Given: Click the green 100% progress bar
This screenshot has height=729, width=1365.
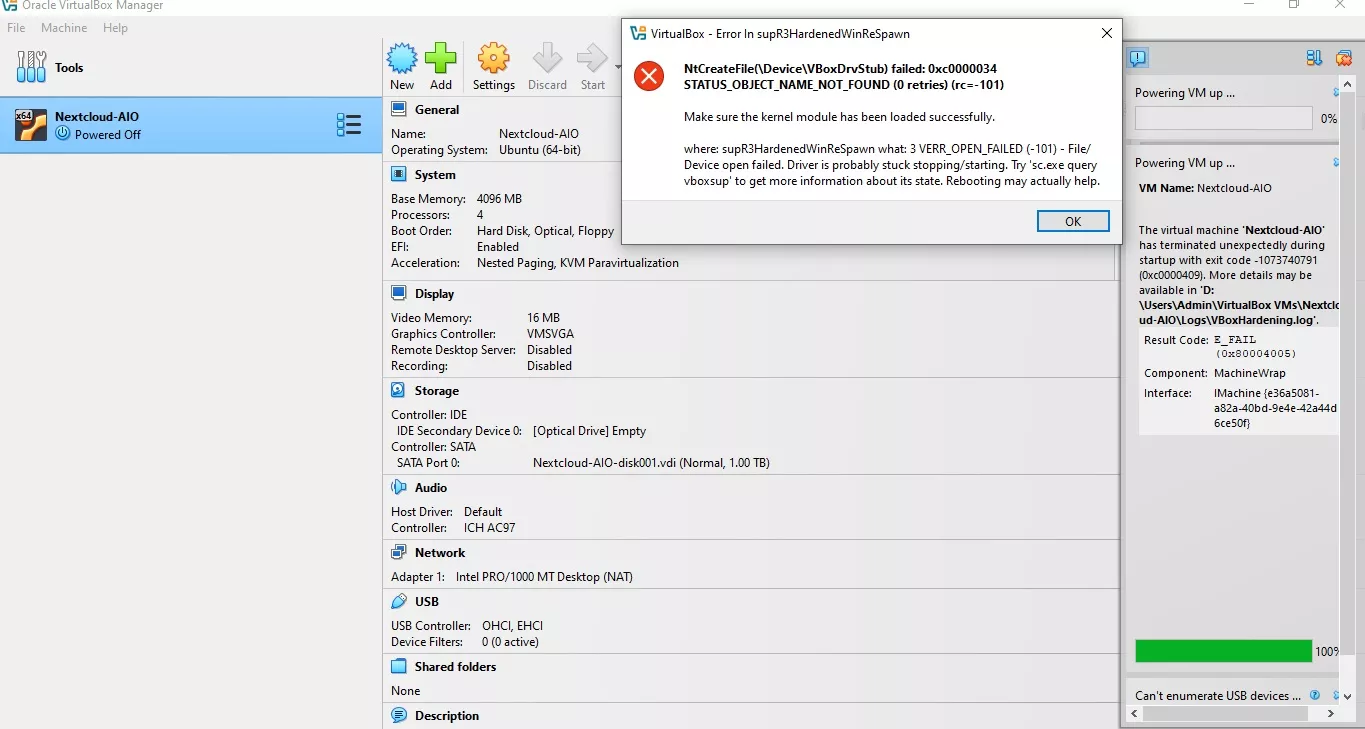Looking at the screenshot, I should pos(1223,651).
